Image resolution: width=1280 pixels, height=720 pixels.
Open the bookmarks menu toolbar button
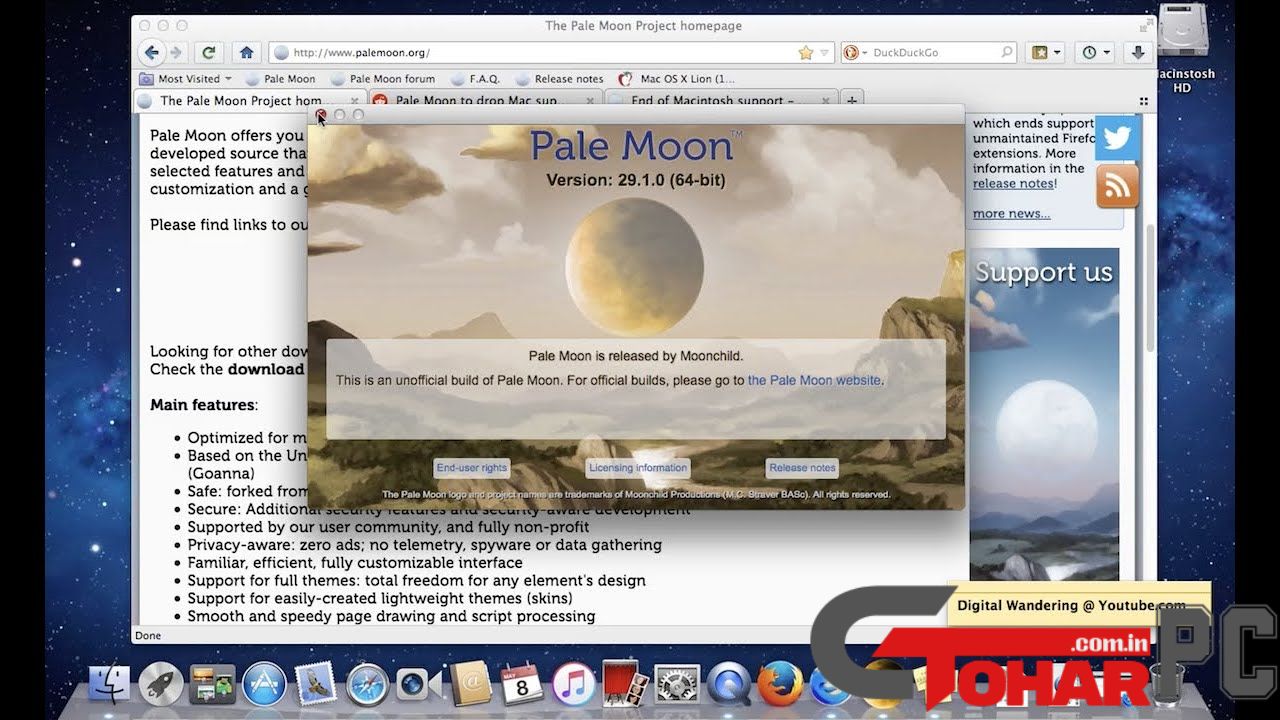click(x=1046, y=52)
